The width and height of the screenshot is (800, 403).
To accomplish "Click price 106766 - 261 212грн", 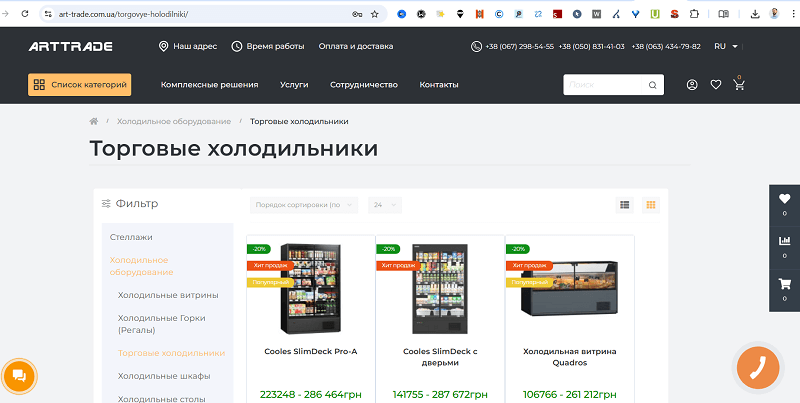I will pos(570,395).
